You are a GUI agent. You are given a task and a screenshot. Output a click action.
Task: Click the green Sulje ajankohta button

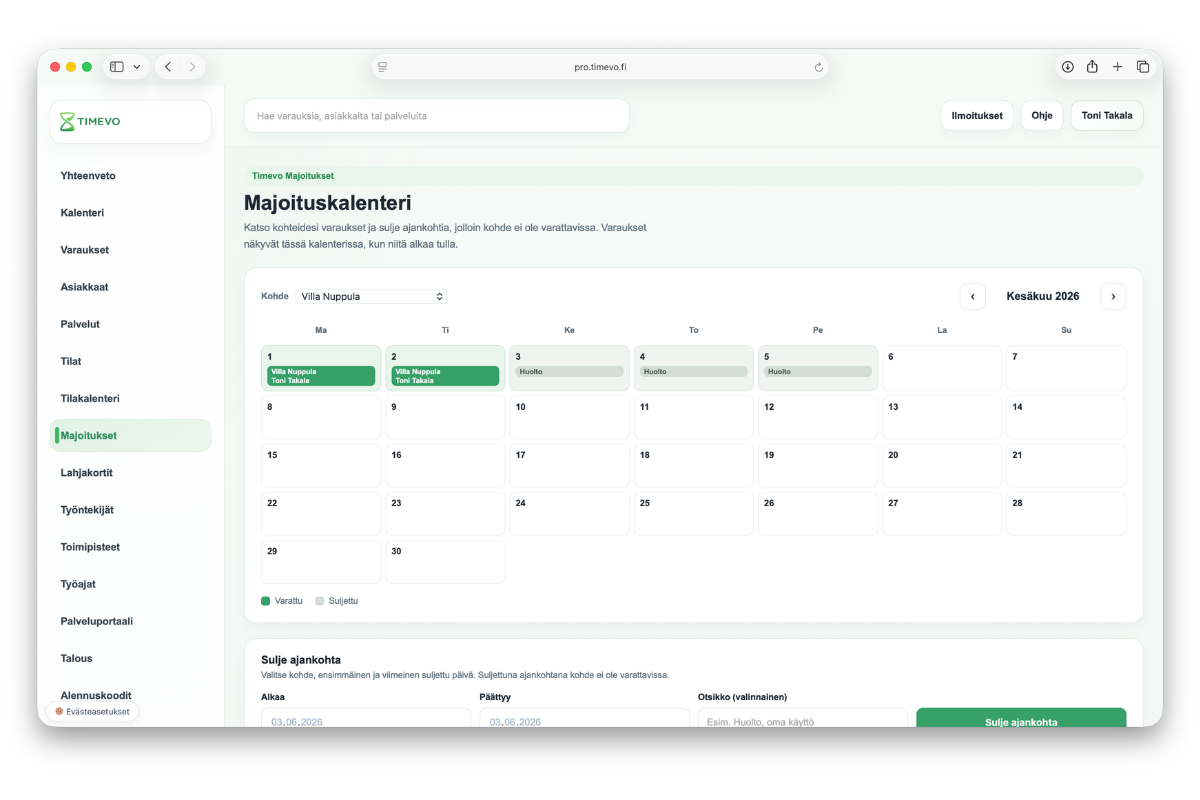pos(1021,718)
